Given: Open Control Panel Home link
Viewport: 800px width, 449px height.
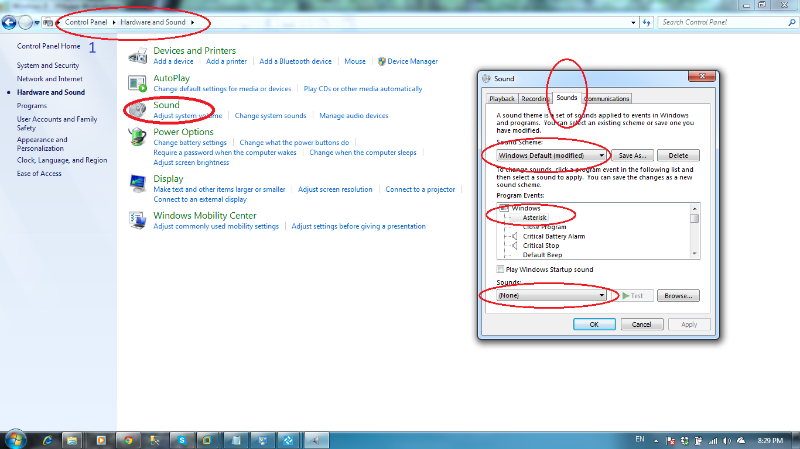Looking at the screenshot, I should (48, 46).
